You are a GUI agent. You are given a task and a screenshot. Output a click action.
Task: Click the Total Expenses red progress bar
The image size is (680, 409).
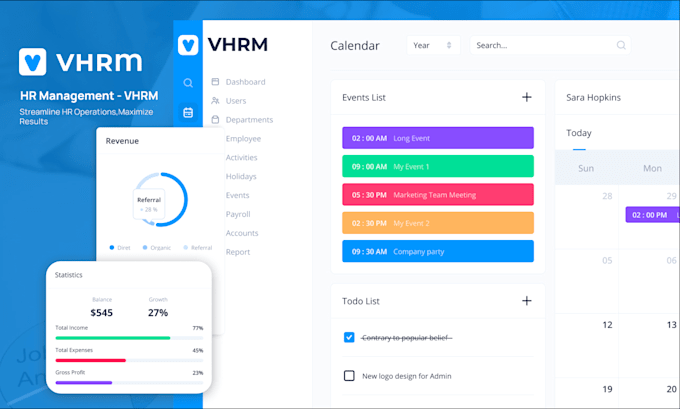(129, 360)
